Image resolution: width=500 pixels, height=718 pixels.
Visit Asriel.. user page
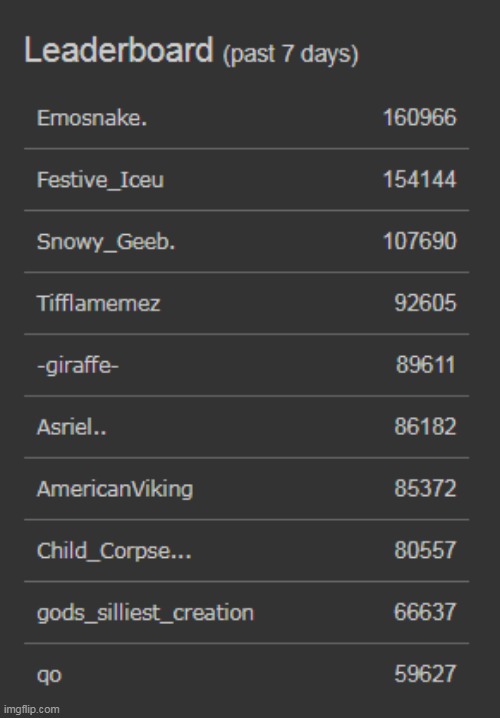pos(71,427)
